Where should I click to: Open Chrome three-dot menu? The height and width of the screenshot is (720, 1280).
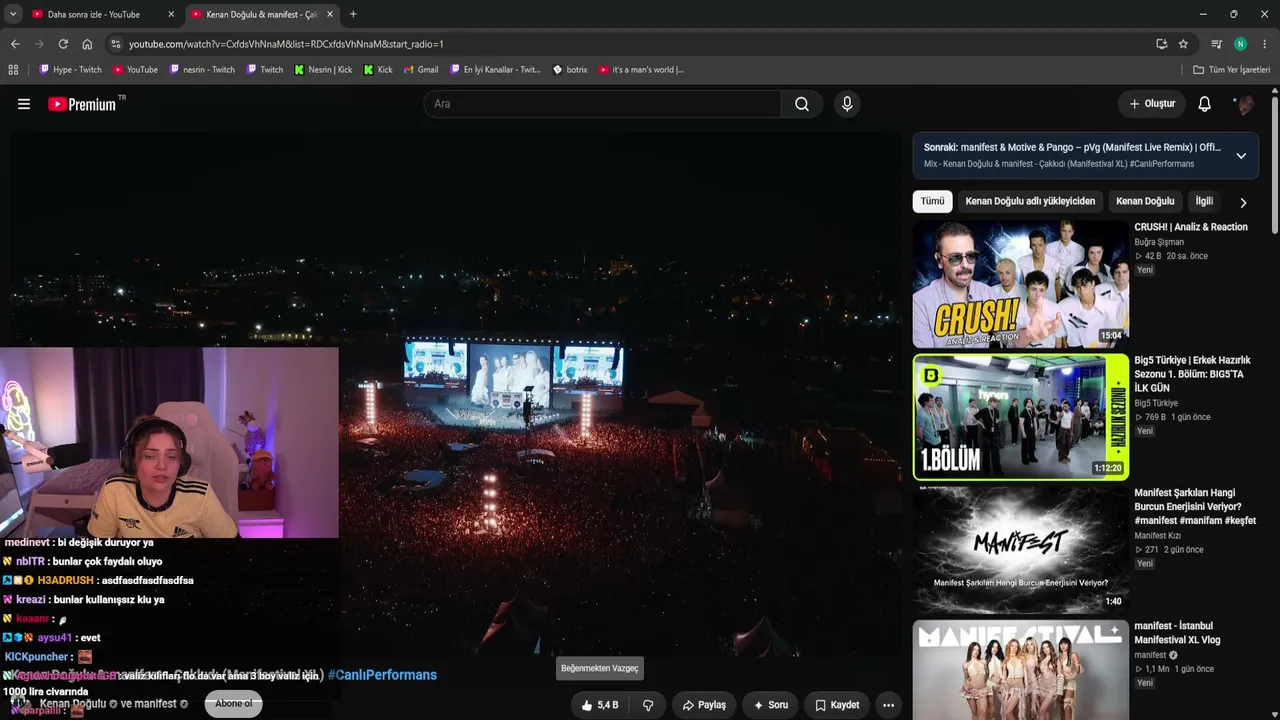pos(1265,44)
